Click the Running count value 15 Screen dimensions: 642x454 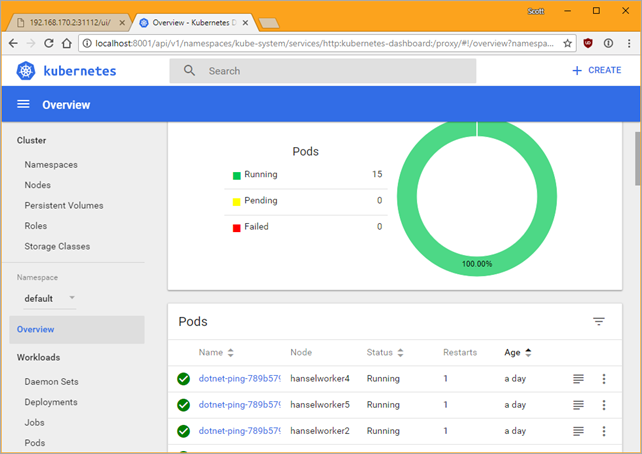tap(377, 174)
